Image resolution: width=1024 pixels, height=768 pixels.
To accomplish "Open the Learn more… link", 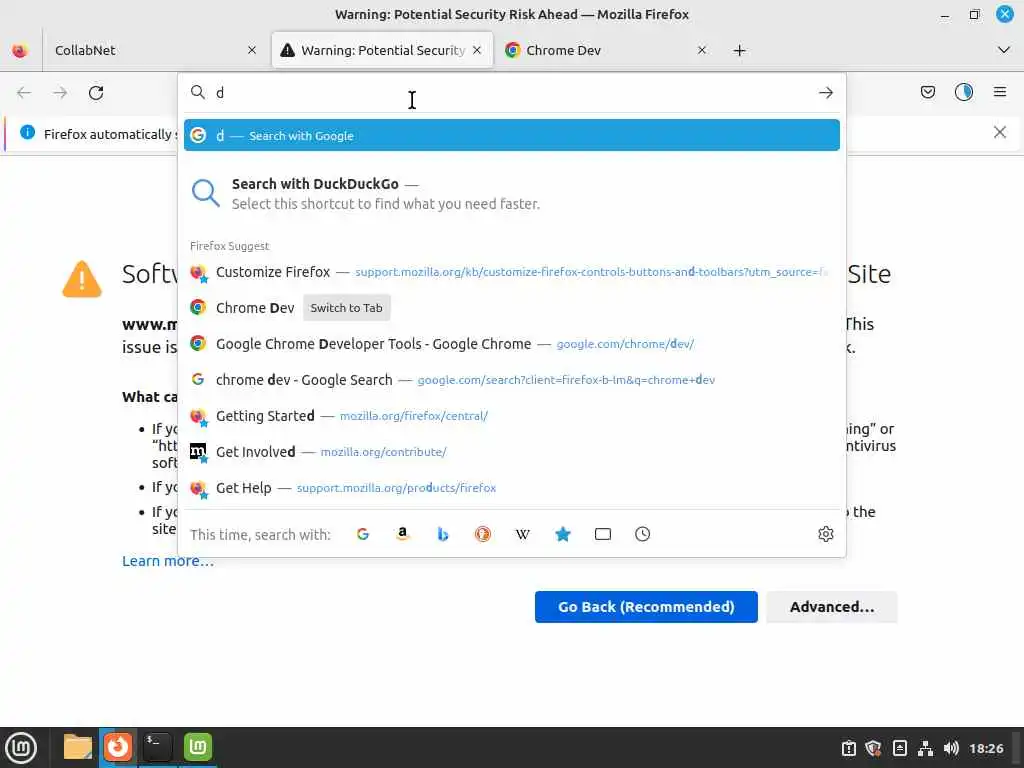I will click(168, 561).
